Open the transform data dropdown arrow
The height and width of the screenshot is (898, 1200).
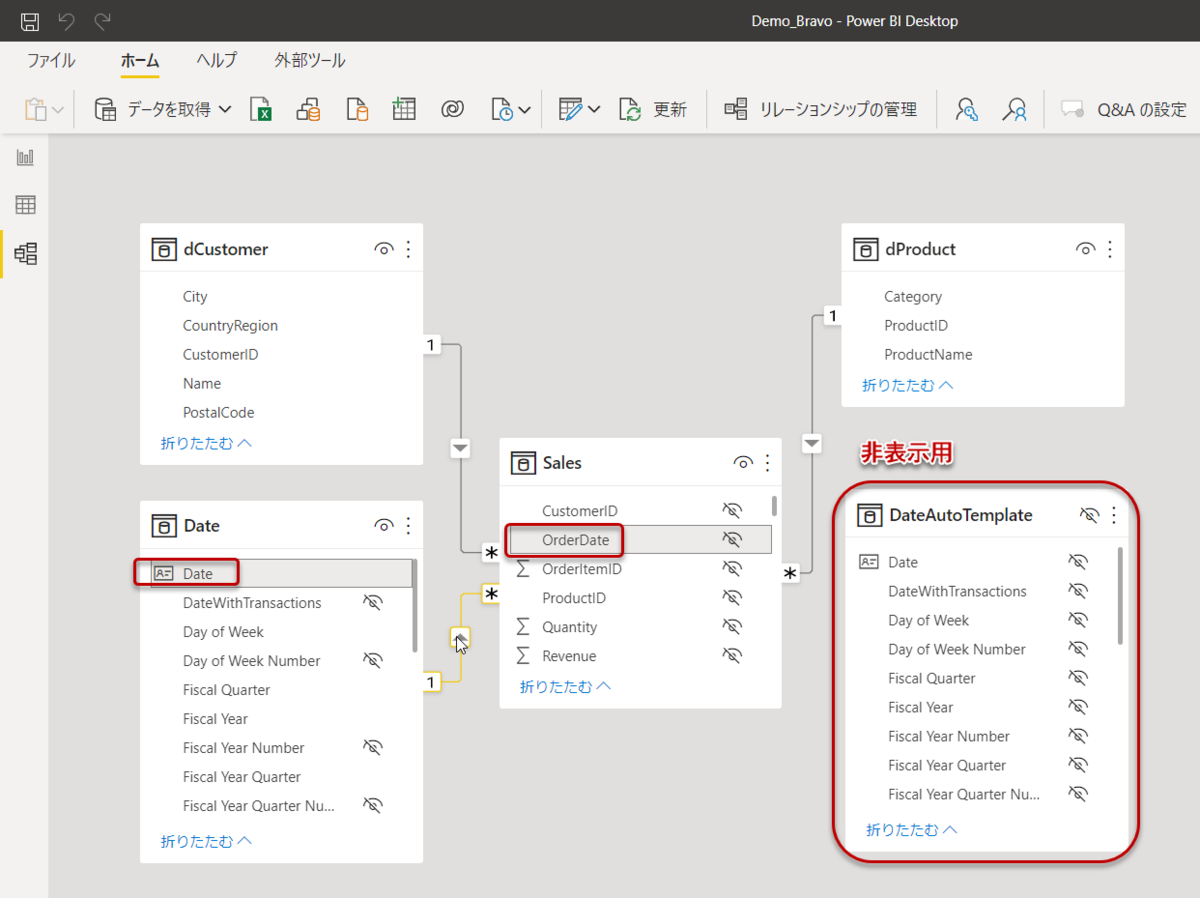(594, 110)
